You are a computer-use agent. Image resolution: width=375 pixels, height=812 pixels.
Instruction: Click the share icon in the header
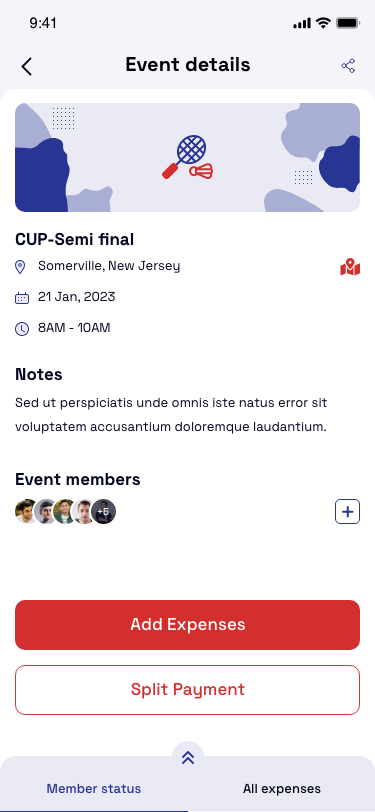(x=348, y=66)
